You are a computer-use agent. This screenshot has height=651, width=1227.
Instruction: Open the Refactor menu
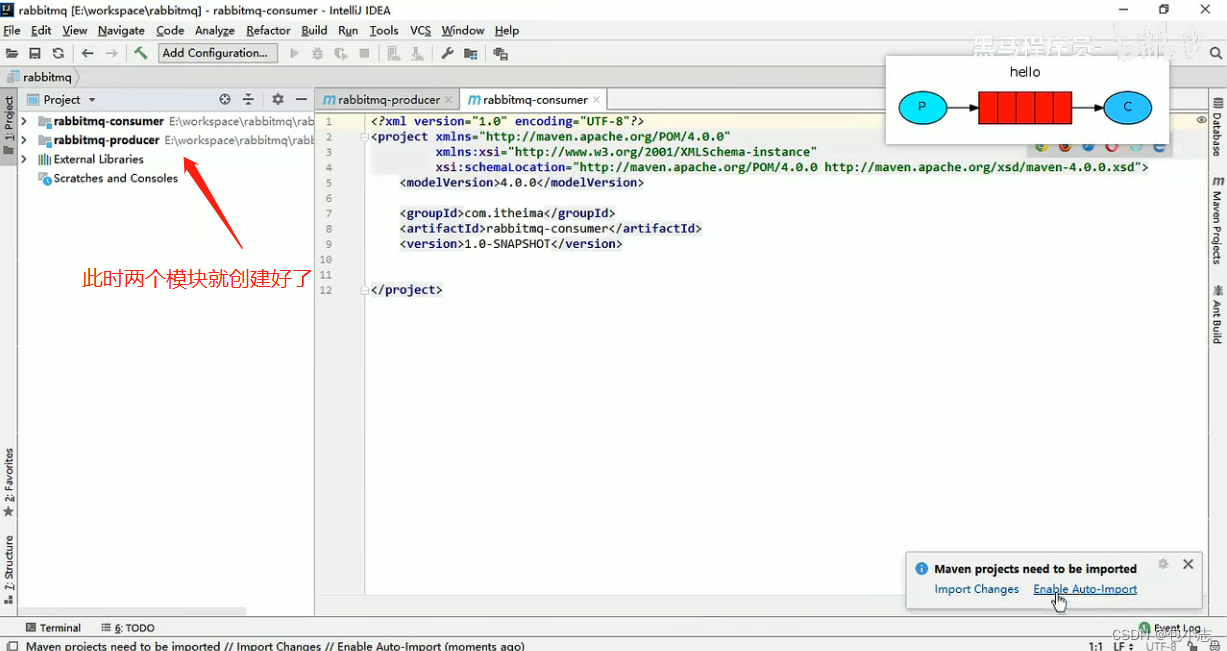268,31
